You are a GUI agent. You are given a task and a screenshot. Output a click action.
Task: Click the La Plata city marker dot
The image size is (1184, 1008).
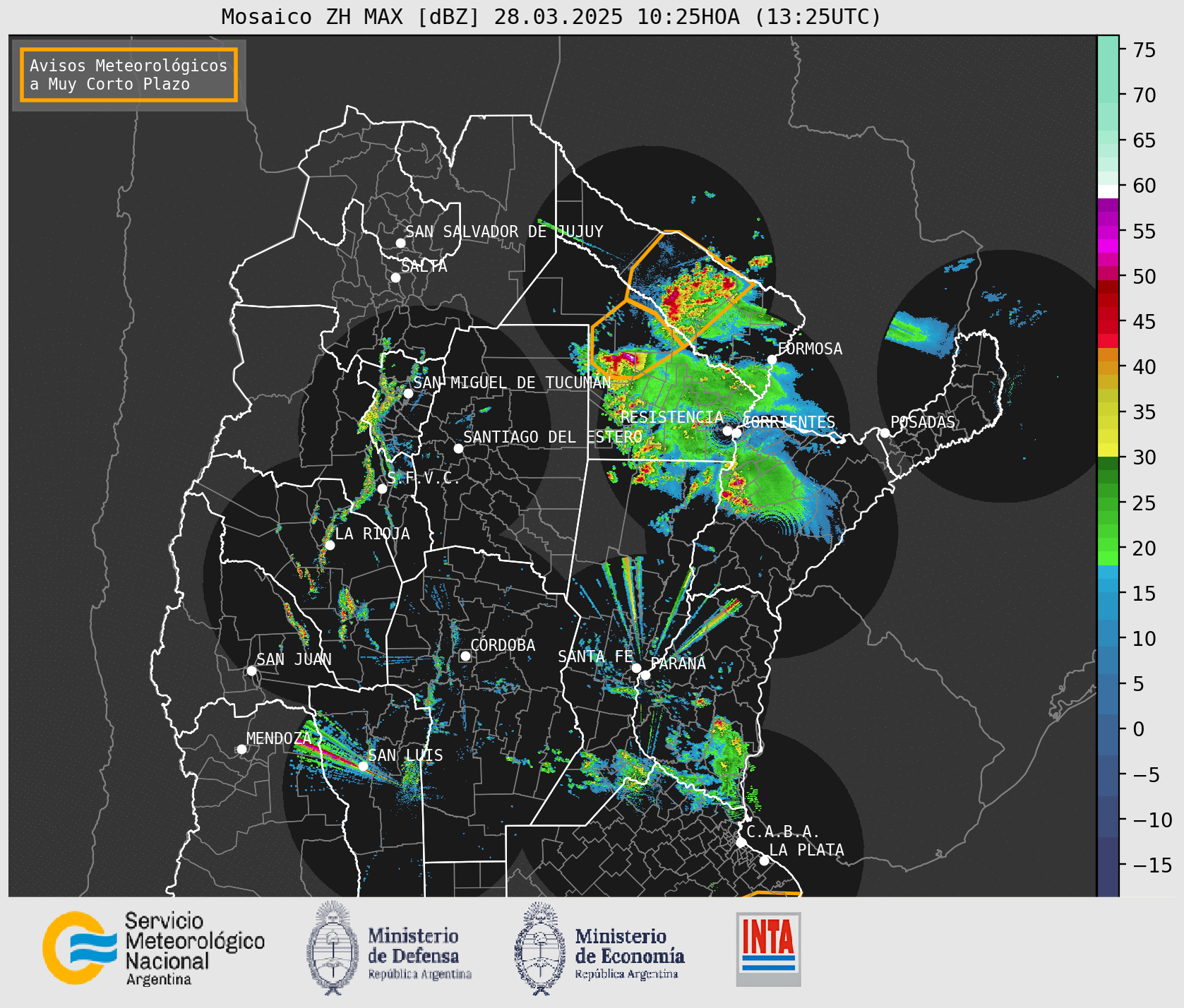point(764,860)
